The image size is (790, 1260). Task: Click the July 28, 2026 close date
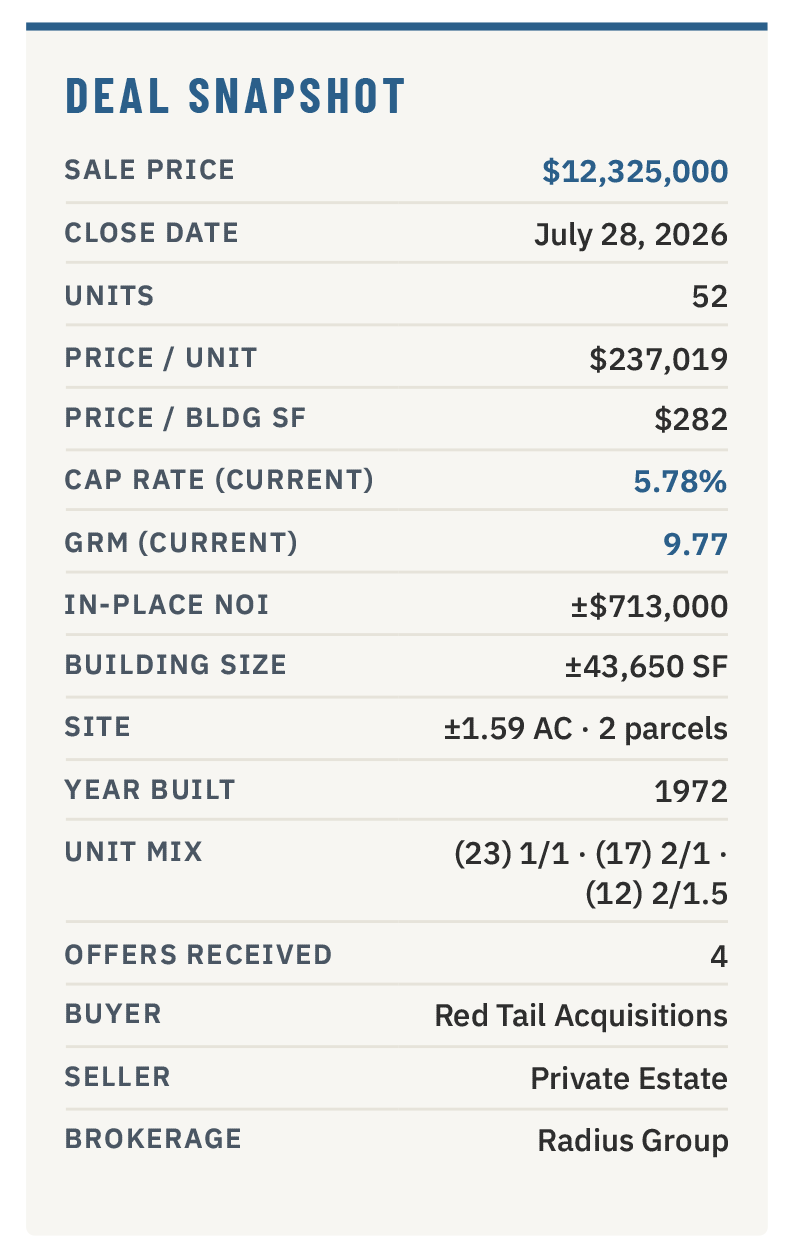631,234
